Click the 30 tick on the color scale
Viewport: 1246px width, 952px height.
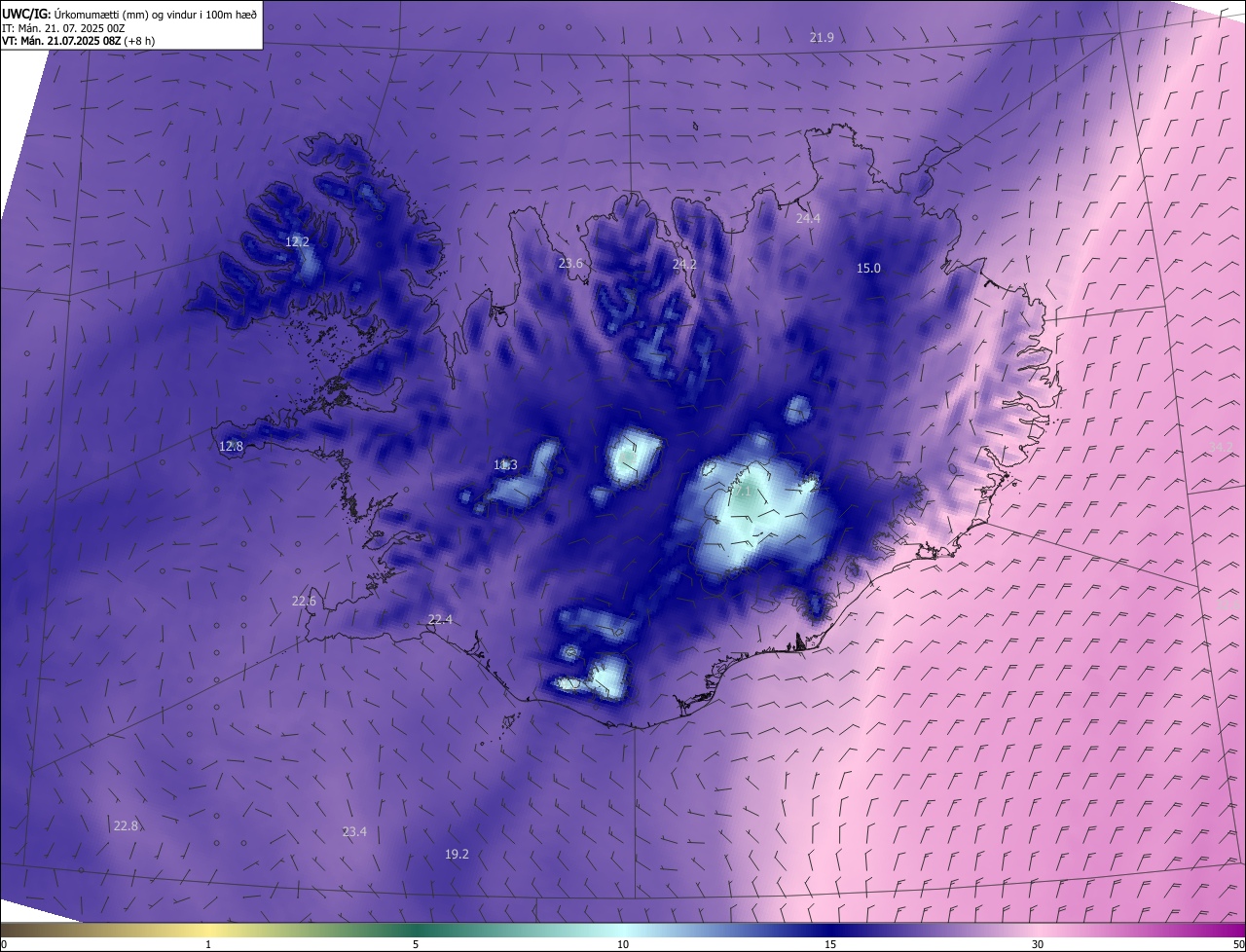click(1038, 944)
